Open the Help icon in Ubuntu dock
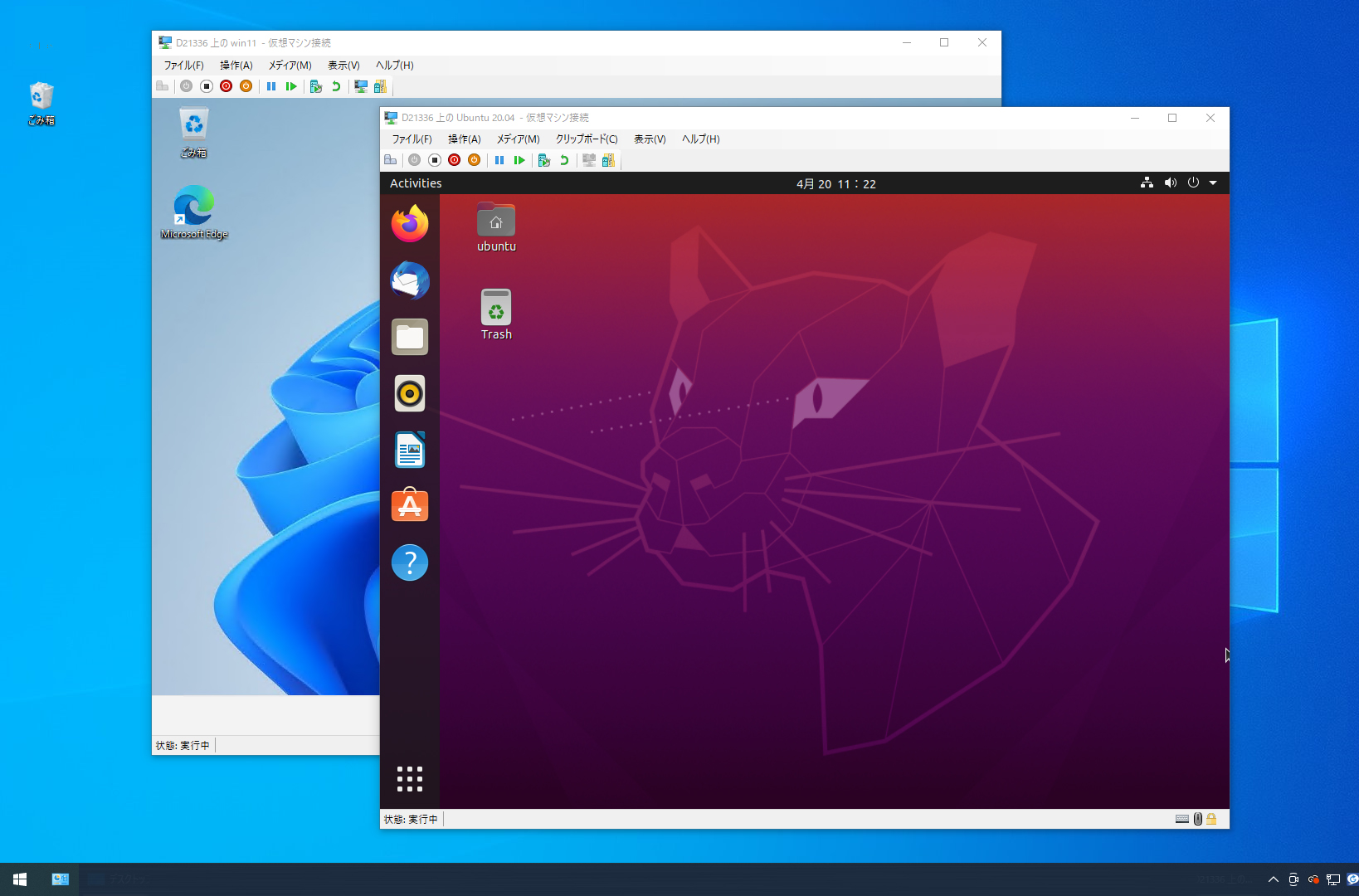Viewport: 1359px width, 896px height. click(410, 562)
